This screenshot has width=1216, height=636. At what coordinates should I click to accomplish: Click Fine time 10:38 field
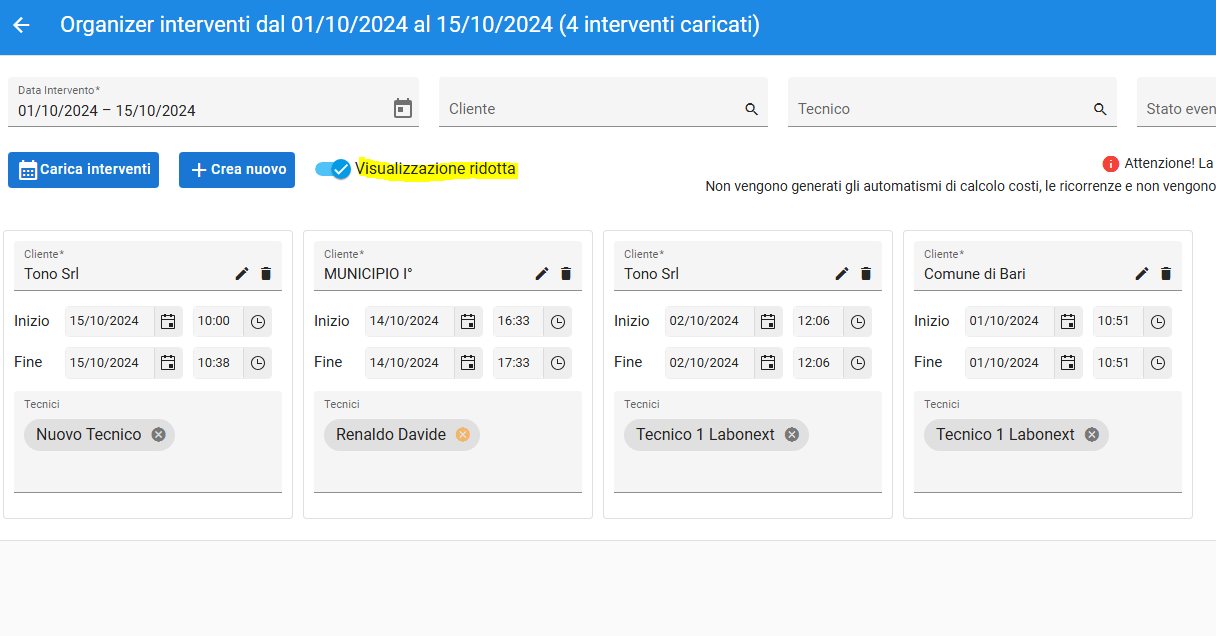218,363
